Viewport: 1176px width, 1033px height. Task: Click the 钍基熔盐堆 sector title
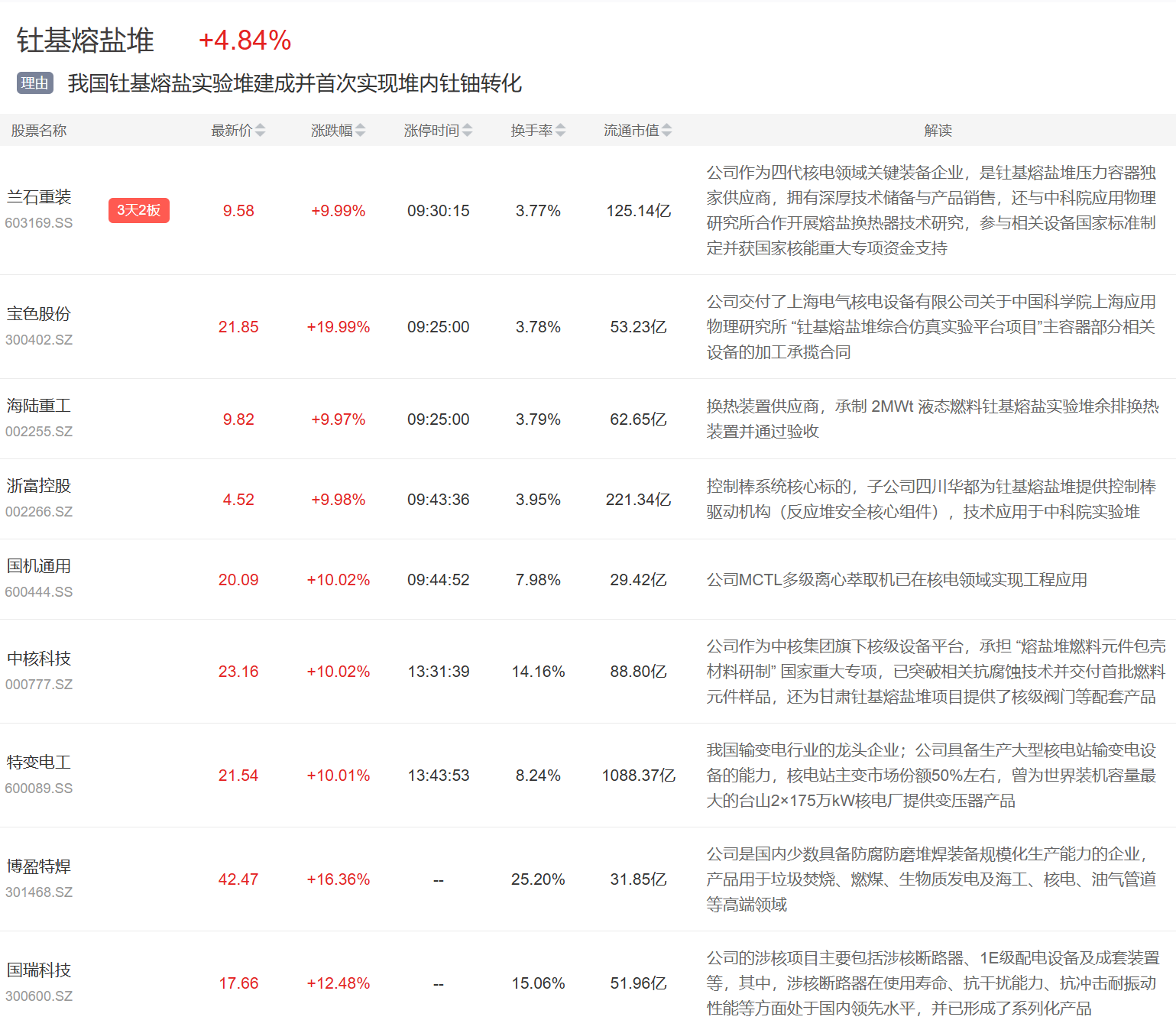[86, 40]
